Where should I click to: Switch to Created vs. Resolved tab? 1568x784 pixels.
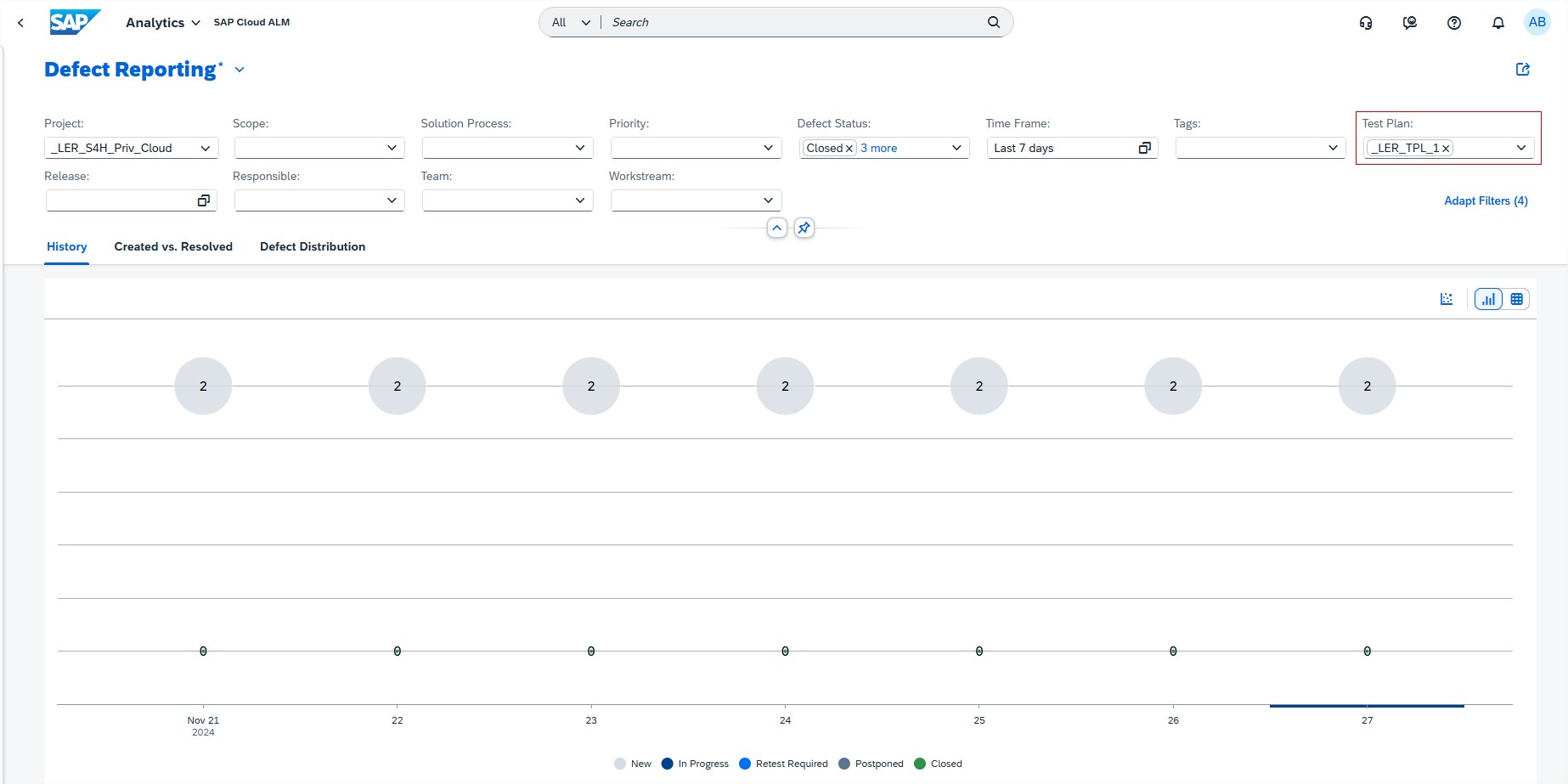point(173,246)
